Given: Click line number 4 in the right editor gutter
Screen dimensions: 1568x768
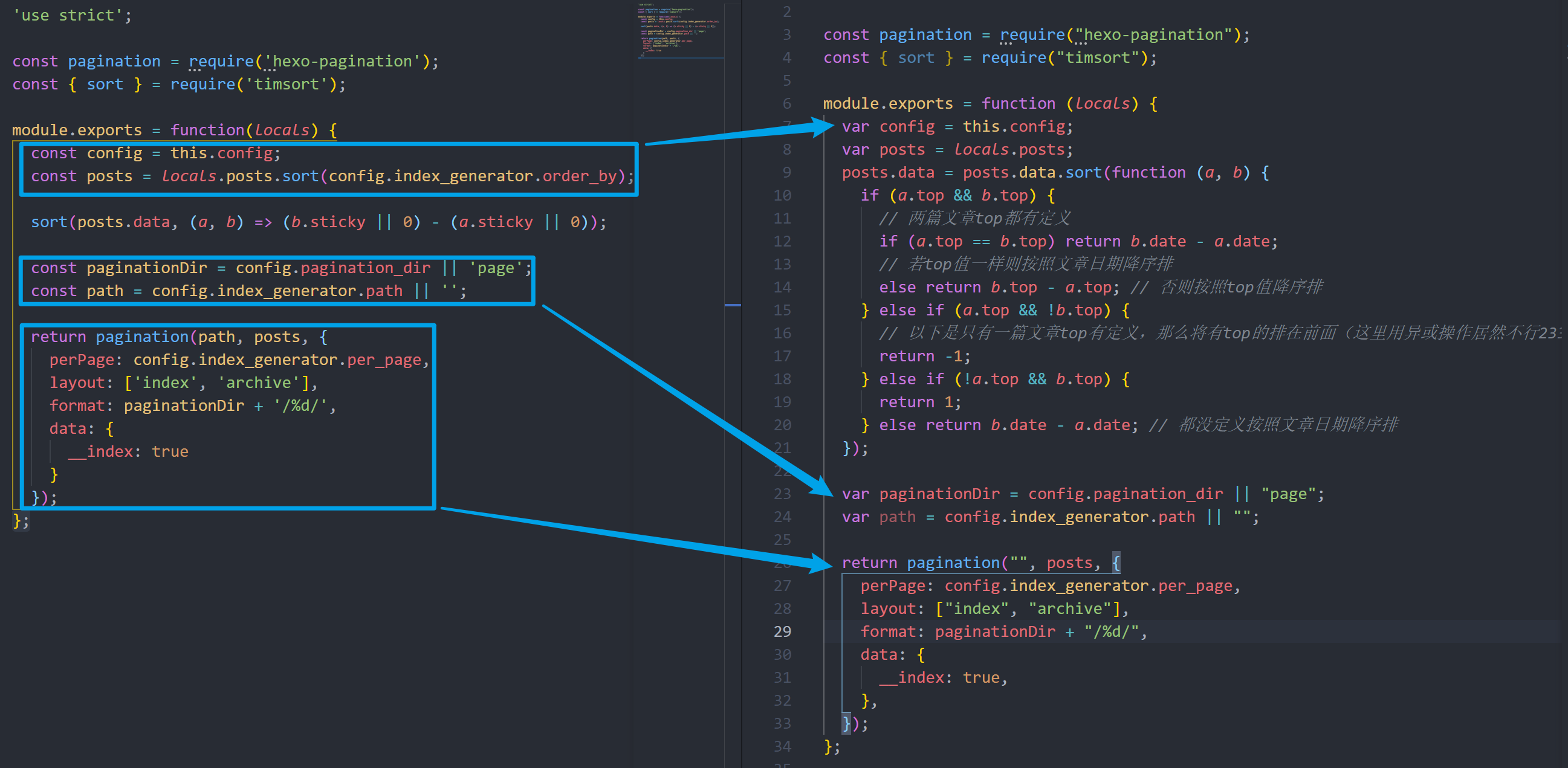Looking at the screenshot, I should tap(786, 58).
